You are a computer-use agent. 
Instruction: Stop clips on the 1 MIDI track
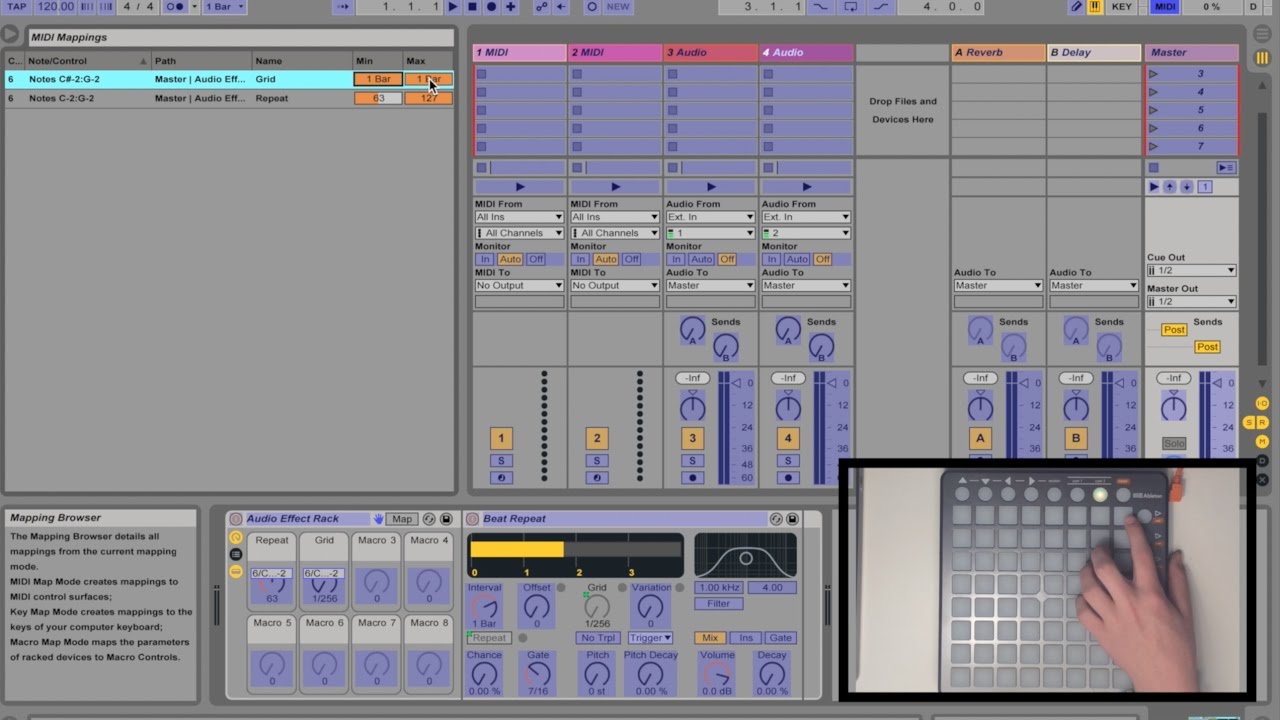(x=481, y=168)
